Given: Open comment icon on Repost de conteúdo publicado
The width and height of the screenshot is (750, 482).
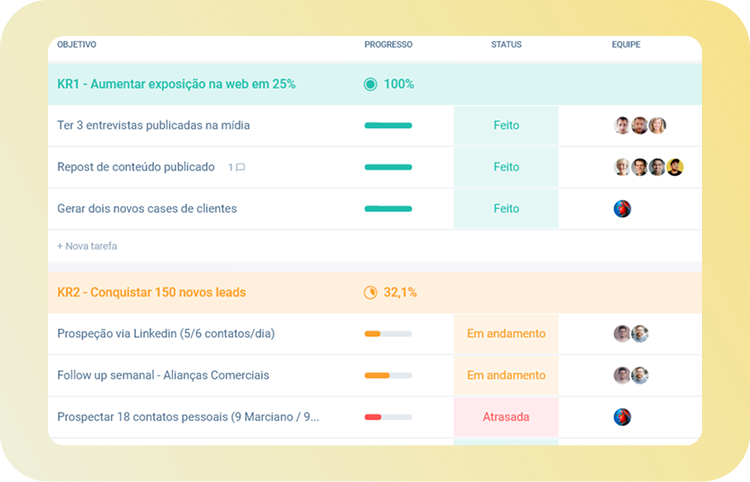Looking at the screenshot, I should click(x=239, y=168).
